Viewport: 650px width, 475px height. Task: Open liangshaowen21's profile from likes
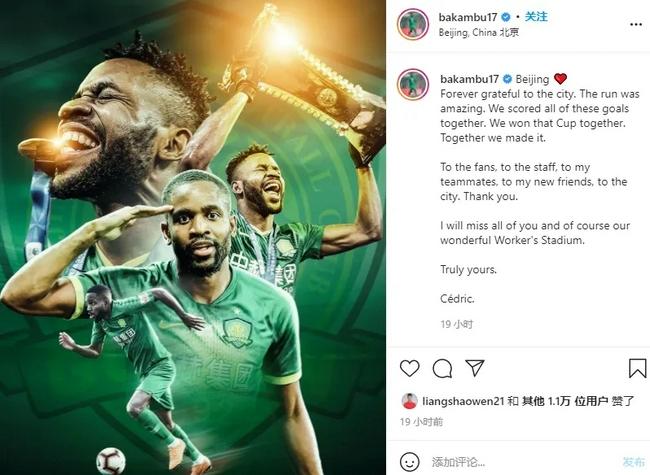pyautogui.click(x=463, y=401)
